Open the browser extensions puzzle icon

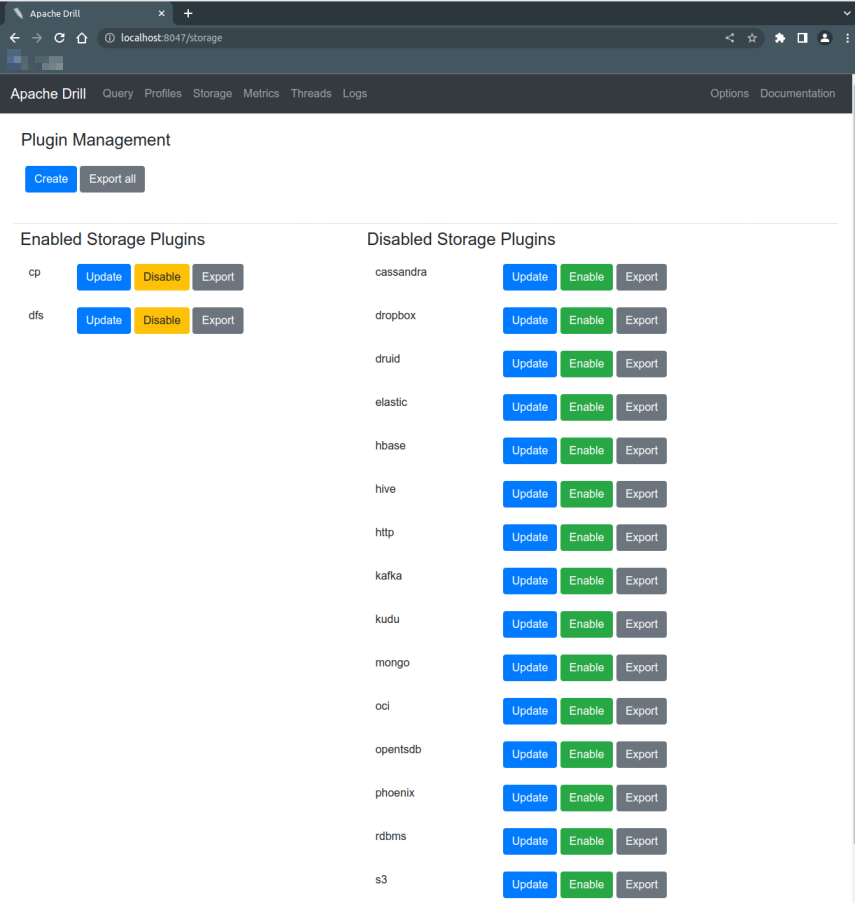point(780,38)
